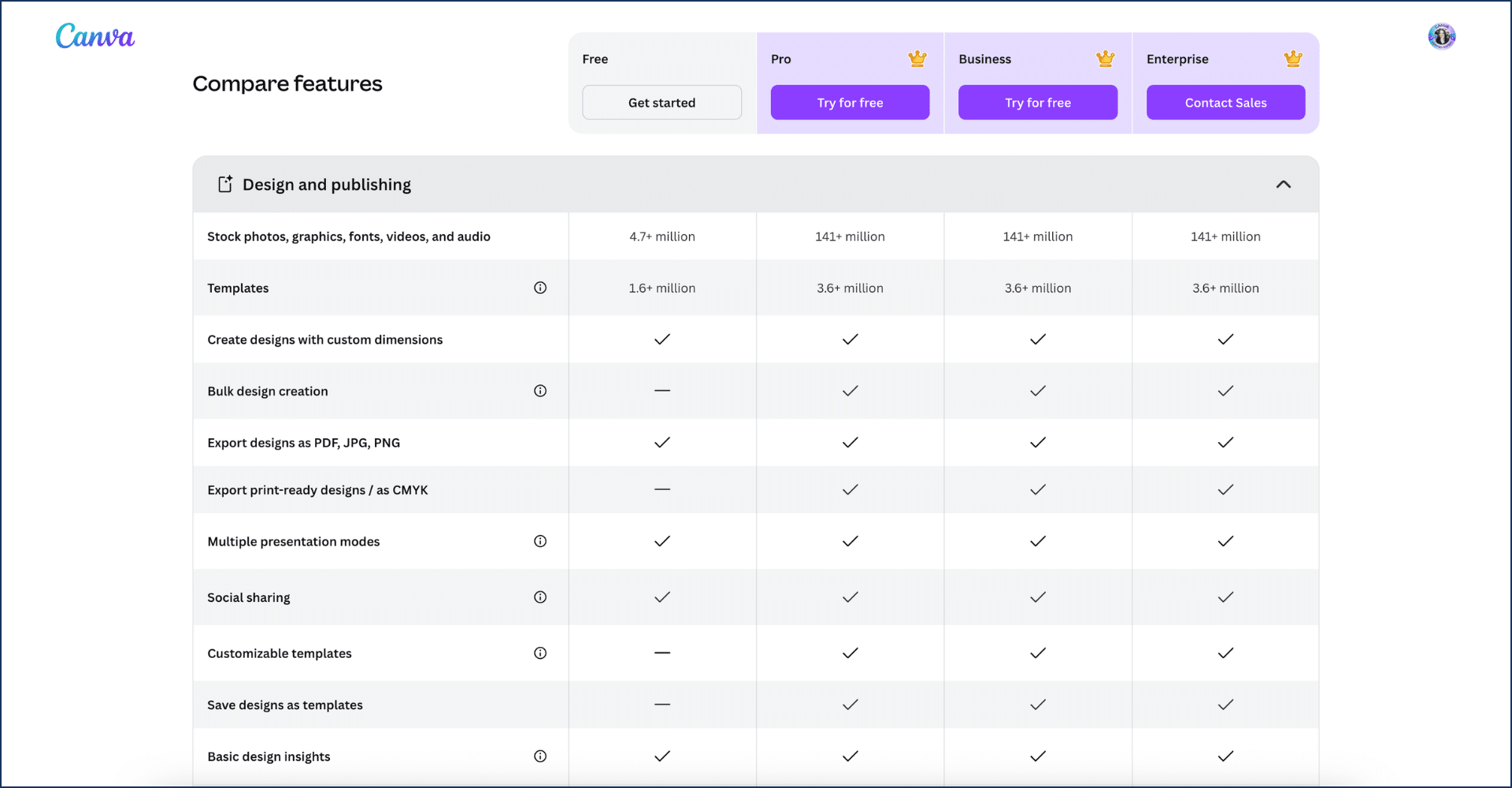
Task: Click the crown icon on Pro plan
Action: (917, 59)
